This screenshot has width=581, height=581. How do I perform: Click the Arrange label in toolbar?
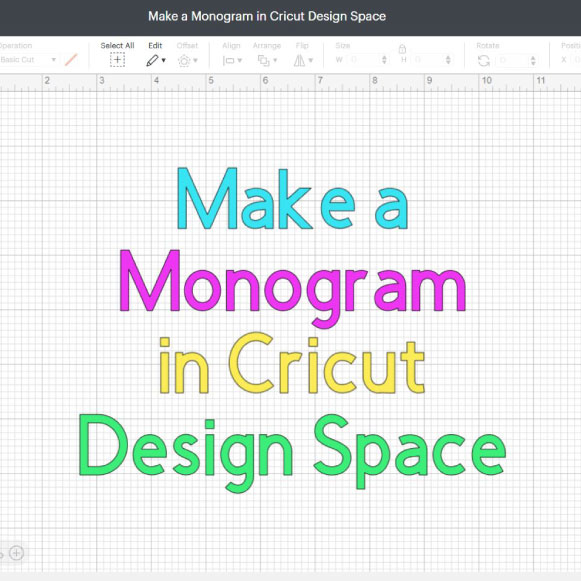tap(267, 46)
